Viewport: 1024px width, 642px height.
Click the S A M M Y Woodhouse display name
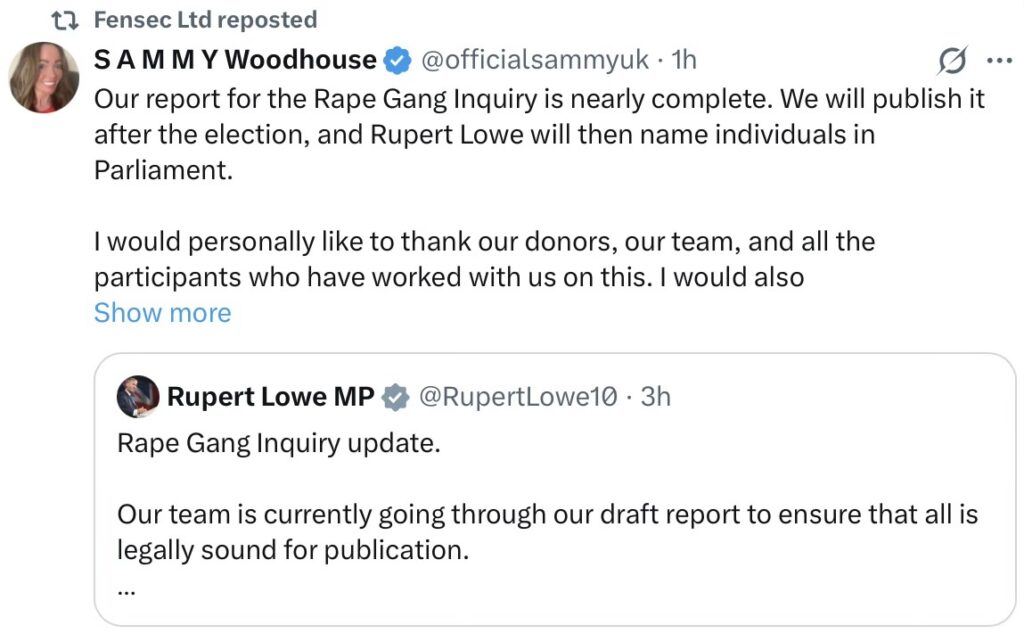235,61
